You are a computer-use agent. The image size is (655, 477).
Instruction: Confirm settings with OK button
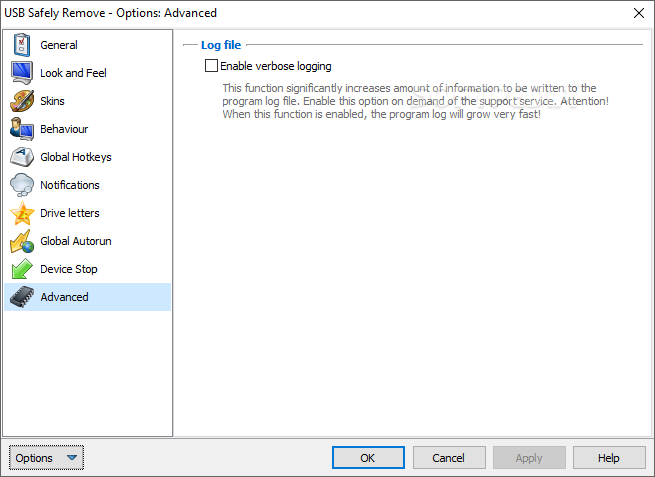point(368,458)
